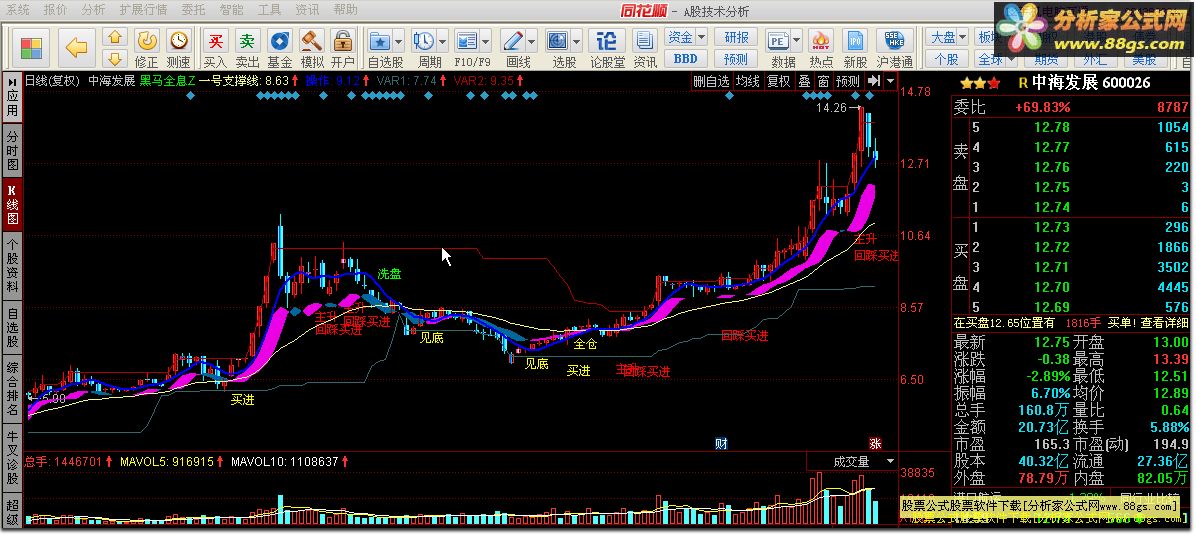Expand the PE 数据 dropdown arrow

point(796,40)
